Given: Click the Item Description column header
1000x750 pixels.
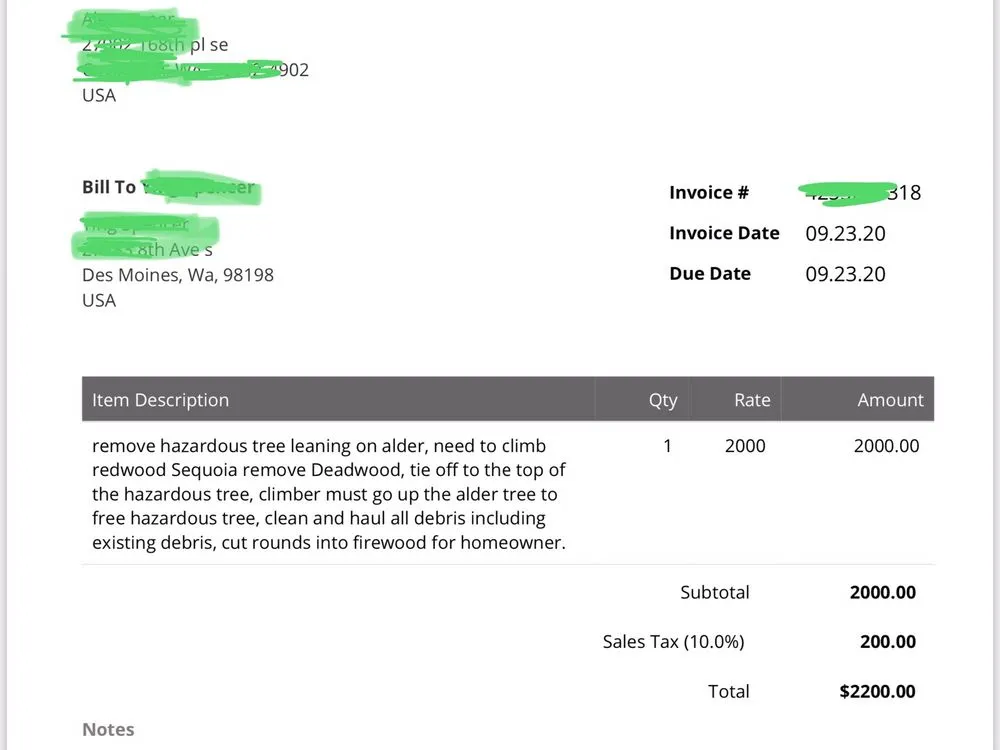Looking at the screenshot, I should pyautogui.click(x=160, y=400).
